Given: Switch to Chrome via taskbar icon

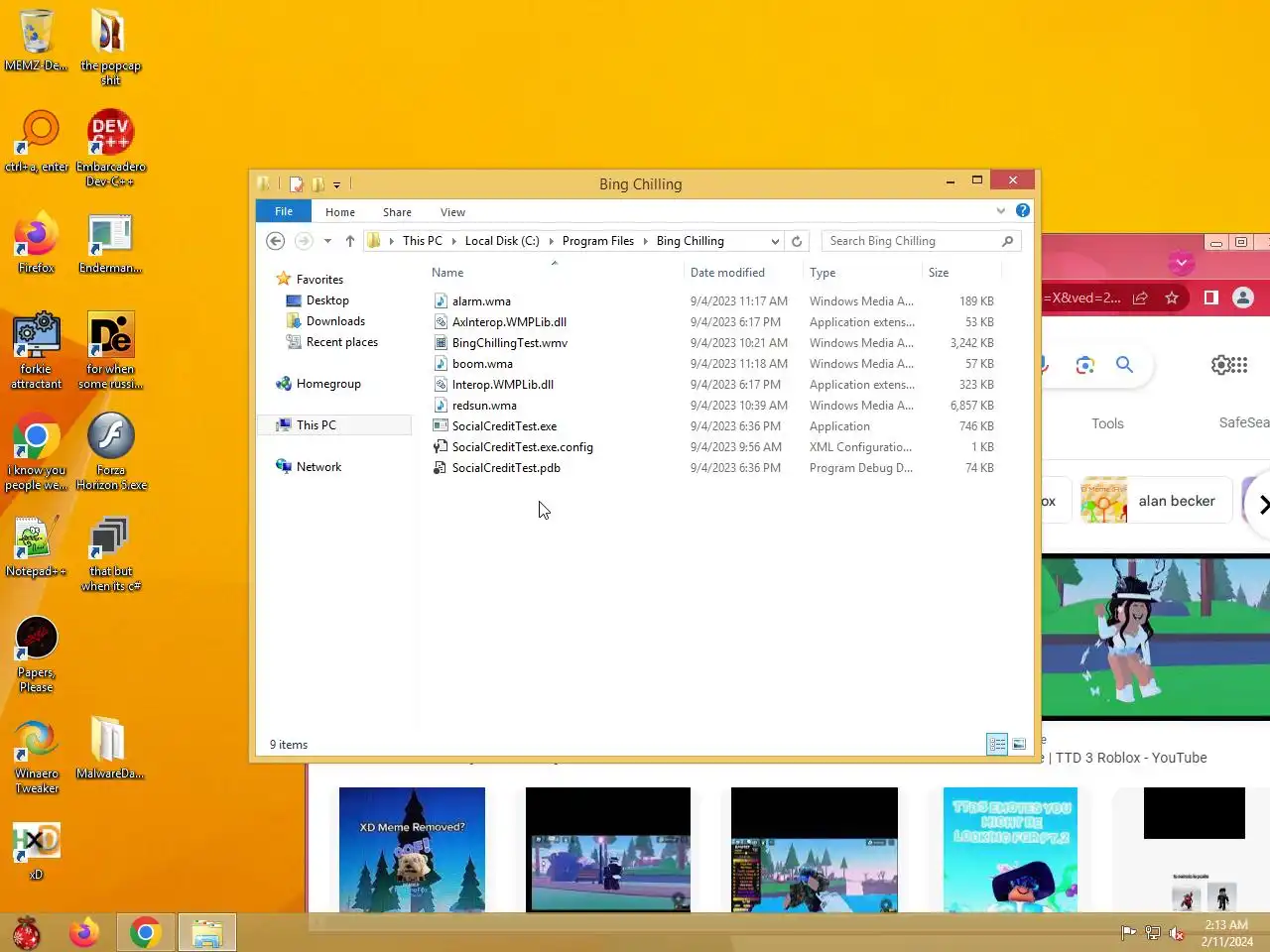Looking at the screenshot, I should point(146,933).
